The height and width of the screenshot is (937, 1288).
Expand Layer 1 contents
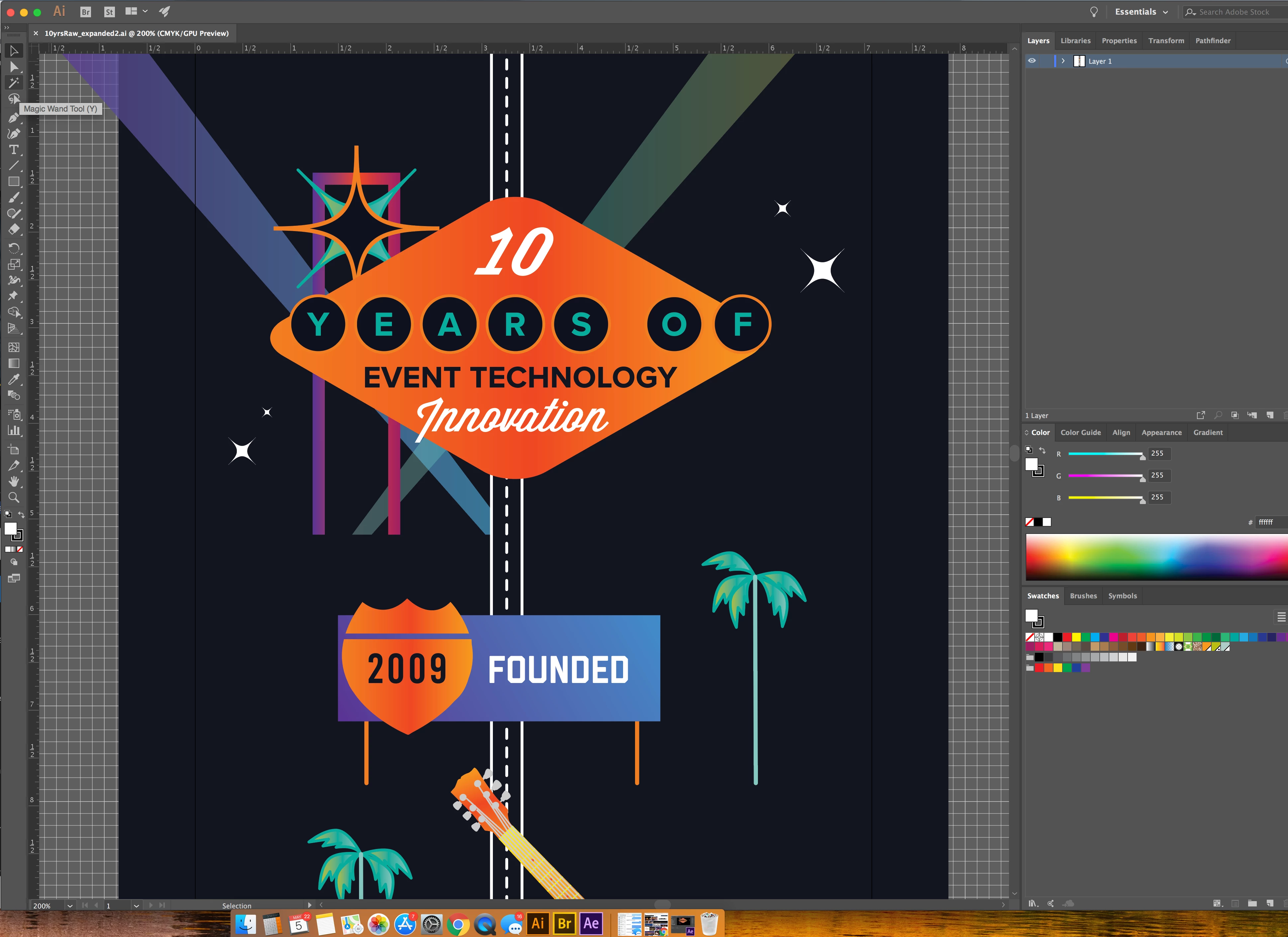click(x=1063, y=61)
